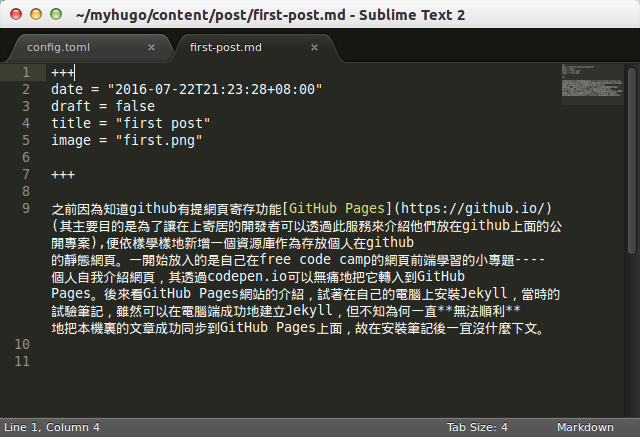This screenshot has width=640, height=437.
Task: Click the codepen.io text in paragraph
Action: [x=247, y=277]
